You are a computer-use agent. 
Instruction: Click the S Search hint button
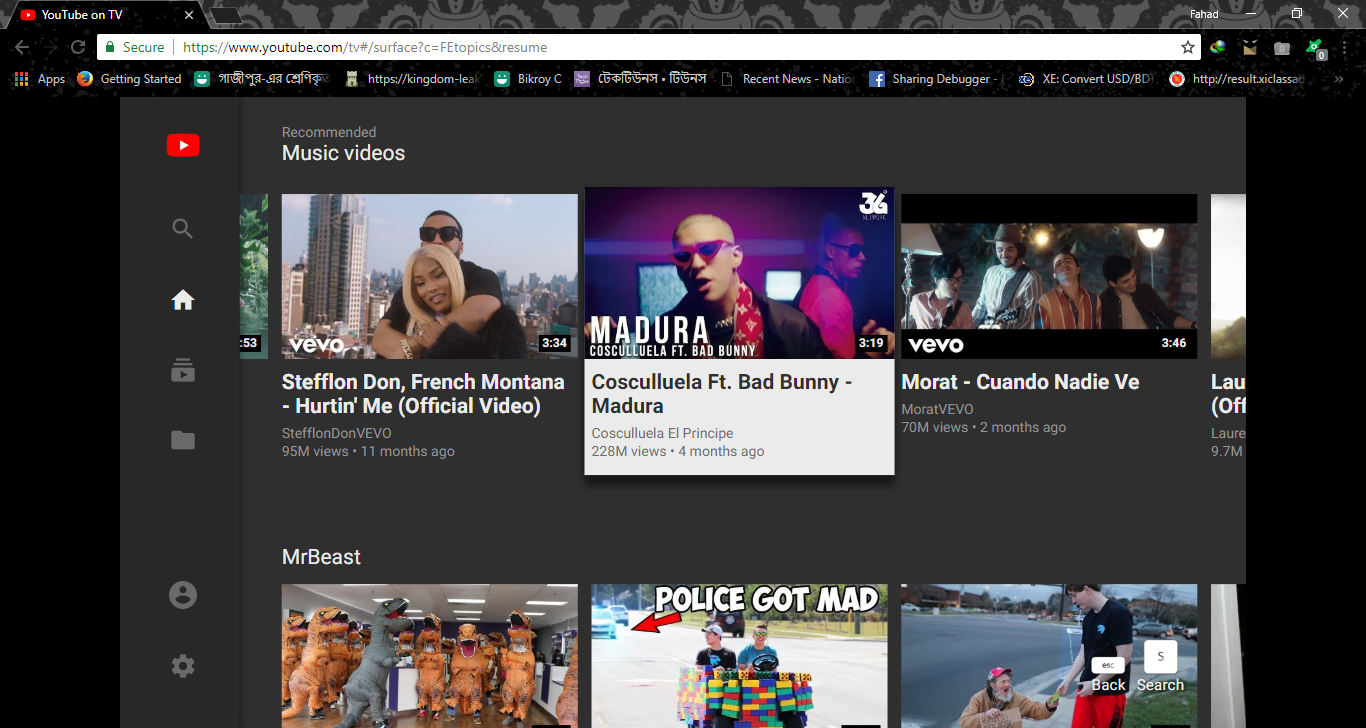coord(1160,667)
